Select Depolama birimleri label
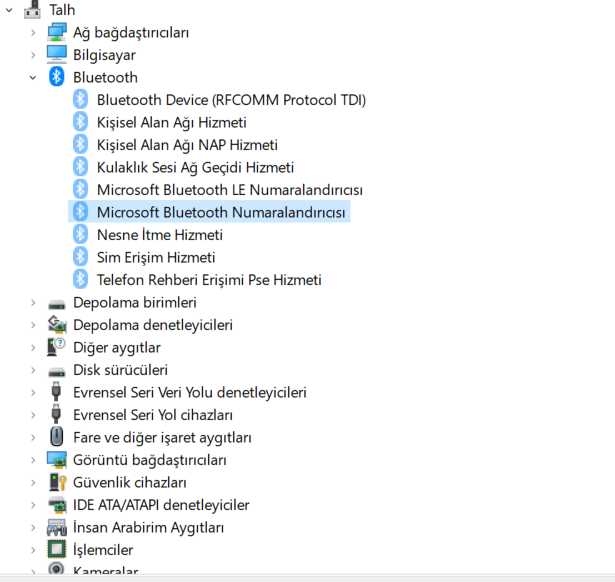Viewport: 615px width, 582px height. [135, 303]
